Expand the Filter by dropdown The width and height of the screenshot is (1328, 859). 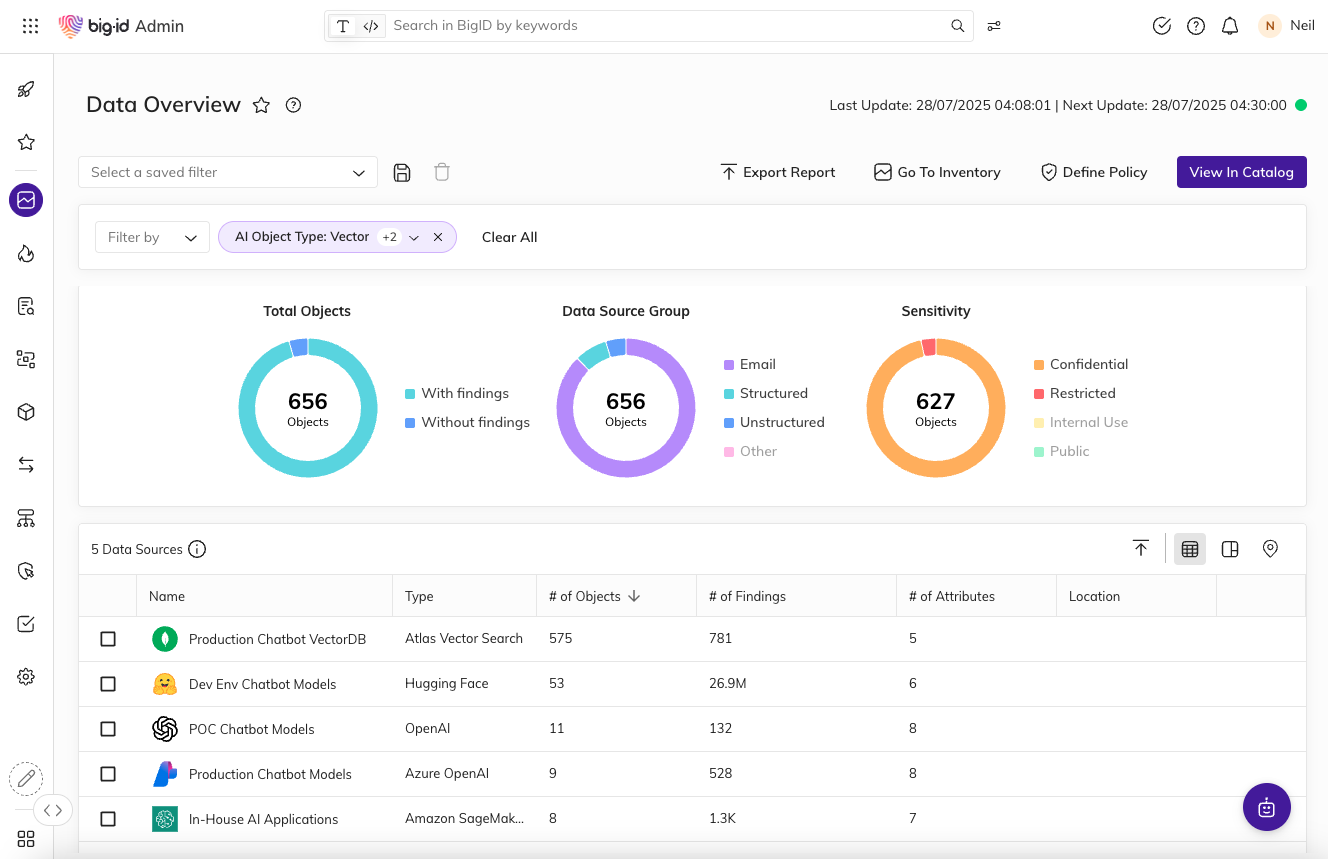point(152,237)
